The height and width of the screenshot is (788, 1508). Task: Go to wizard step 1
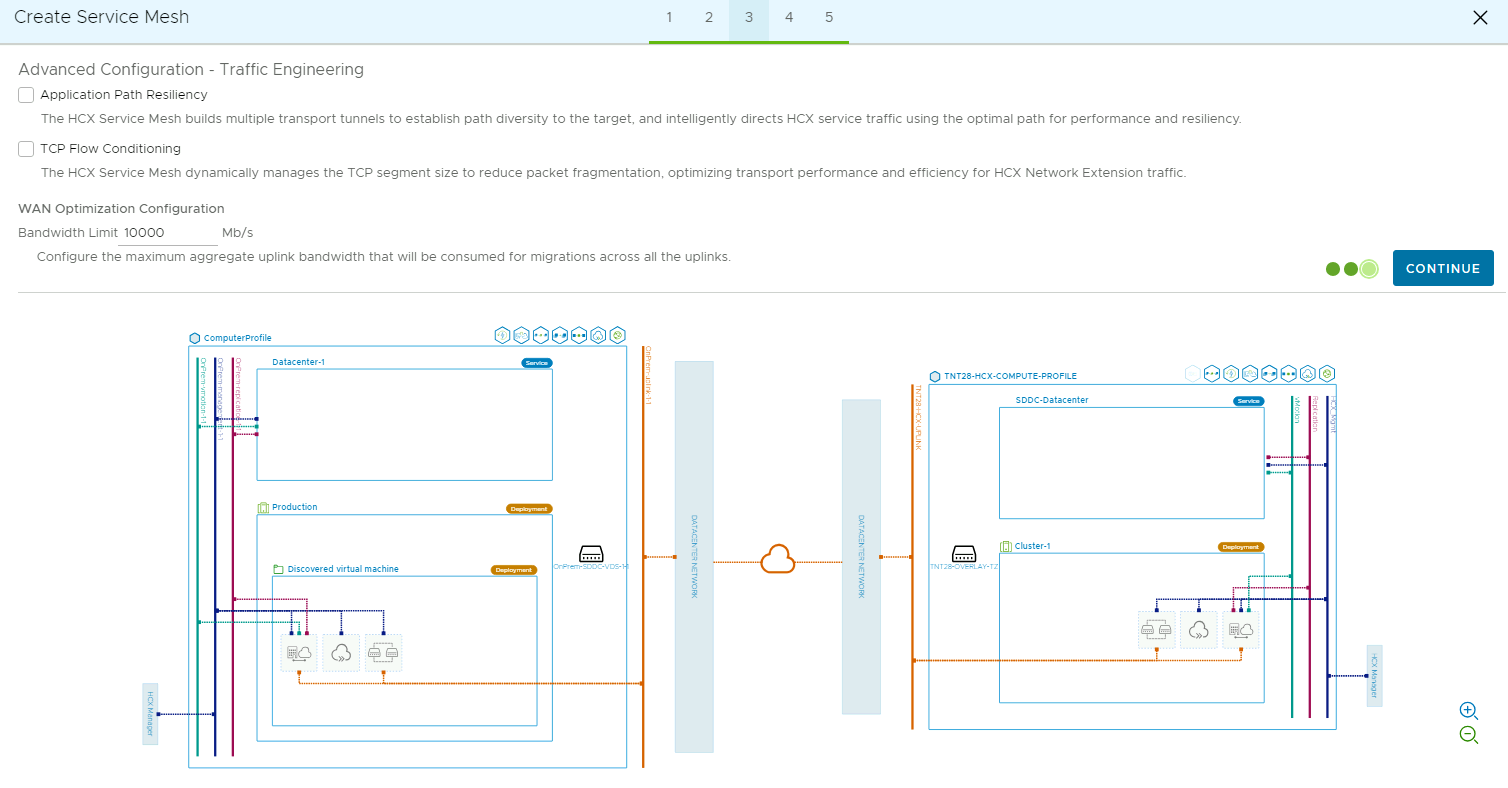pyautogui.click(x=669, y=18)
